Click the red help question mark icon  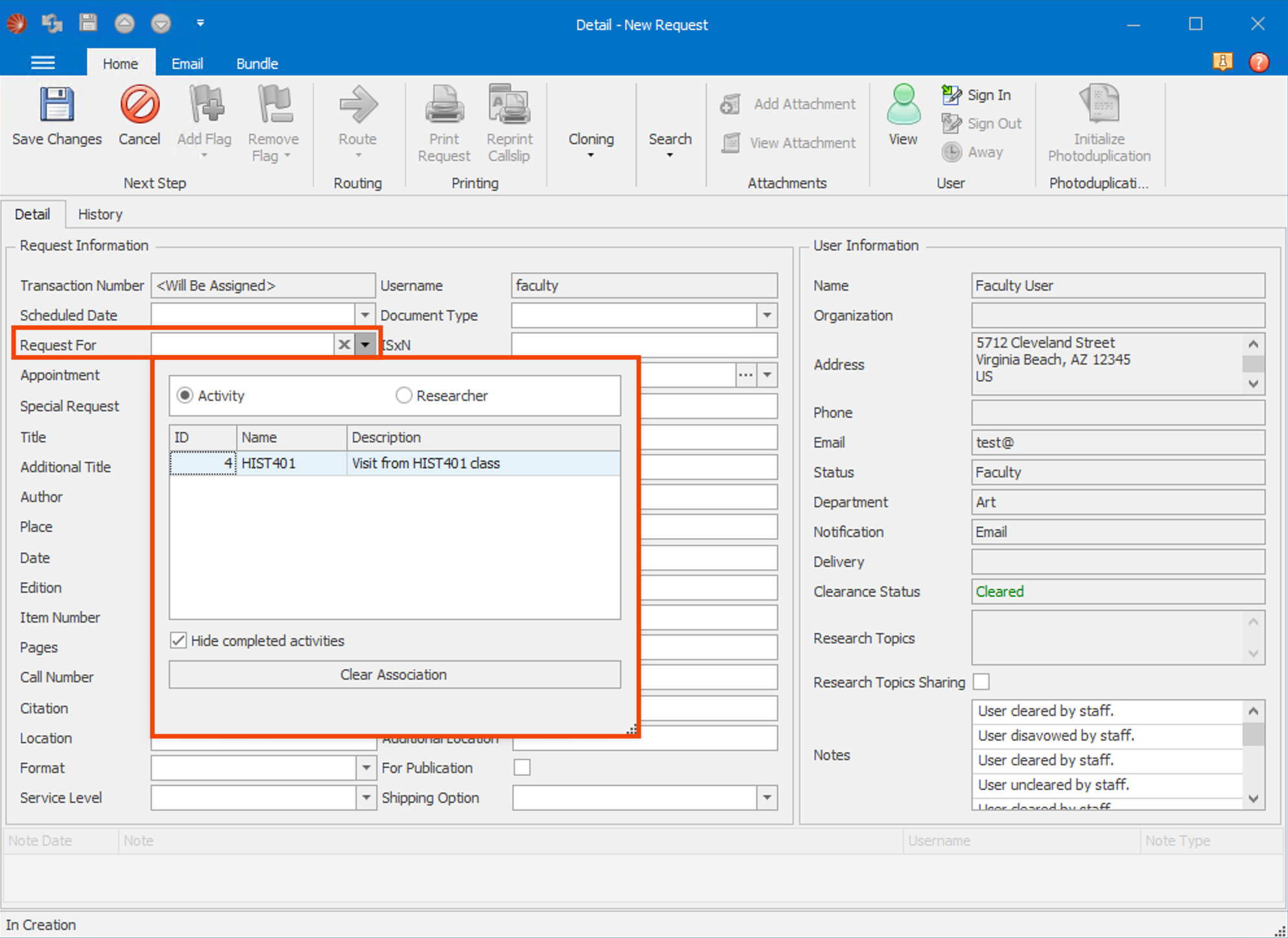click(x=1258, y=62)
